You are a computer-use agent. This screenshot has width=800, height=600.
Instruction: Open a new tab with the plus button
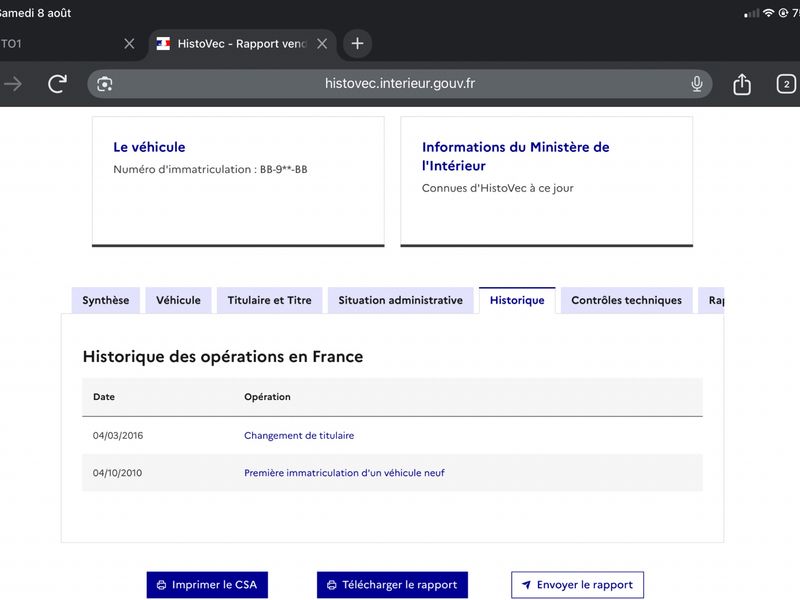(358, 43)
